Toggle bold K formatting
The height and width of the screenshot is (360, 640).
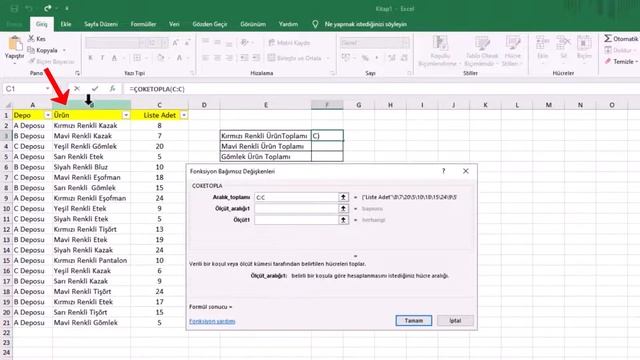(x=90, y=58)
